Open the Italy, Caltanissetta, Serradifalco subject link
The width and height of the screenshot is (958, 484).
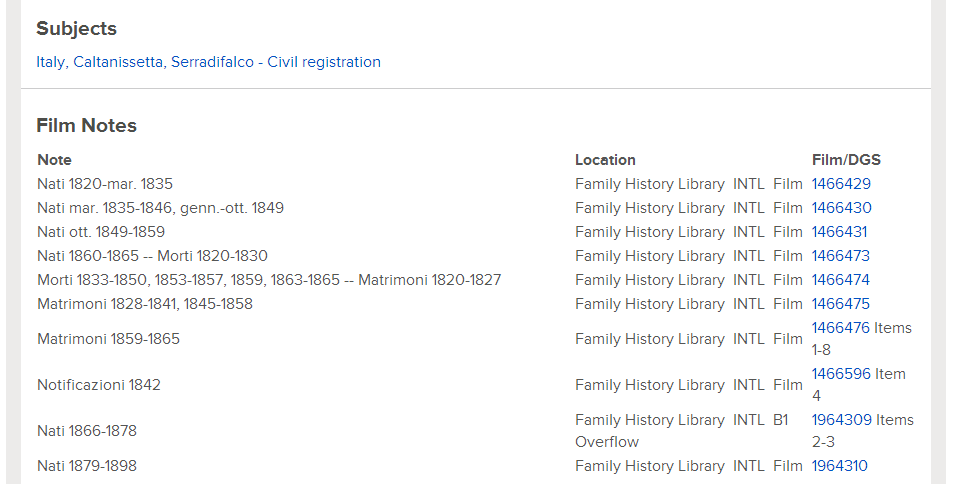(x=208, y=62)
